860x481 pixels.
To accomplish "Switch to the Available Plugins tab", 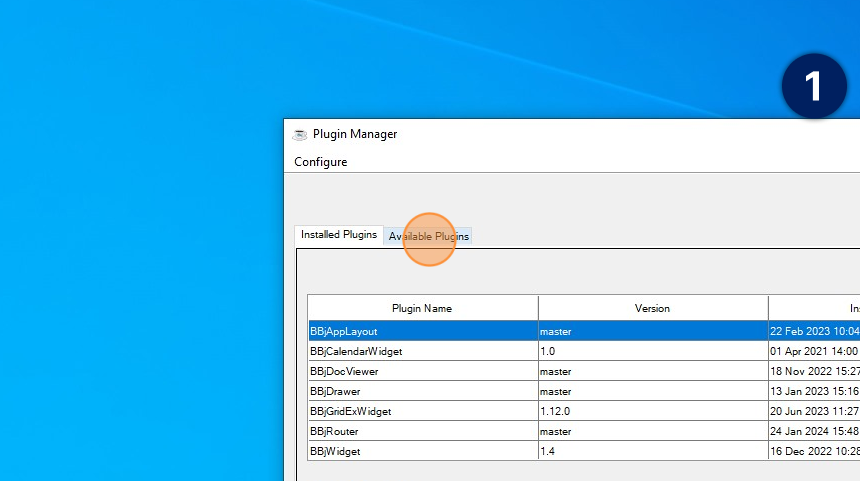I will 429,237.
